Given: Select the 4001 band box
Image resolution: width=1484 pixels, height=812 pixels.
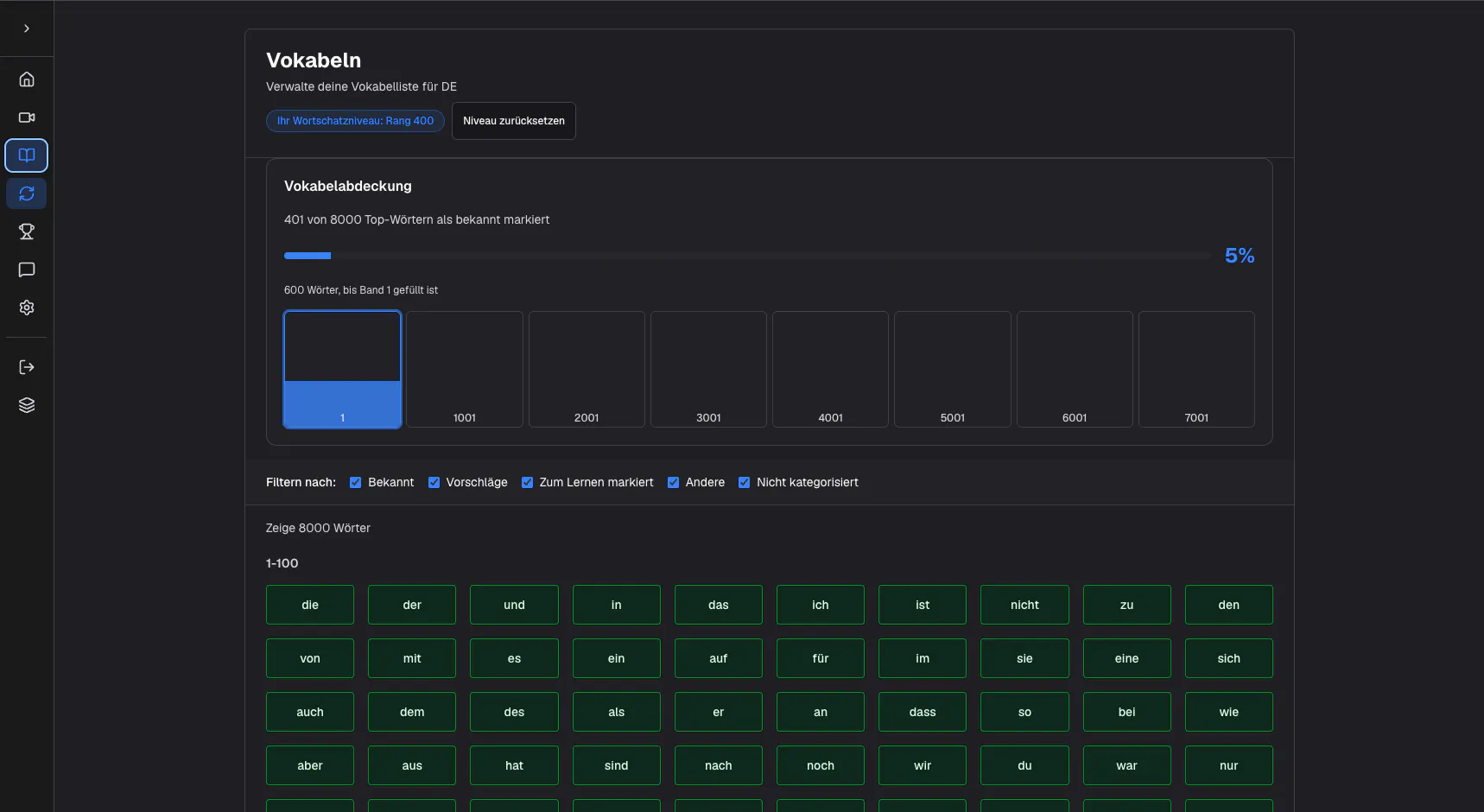Looking at the screenshot, I should 830,370.
